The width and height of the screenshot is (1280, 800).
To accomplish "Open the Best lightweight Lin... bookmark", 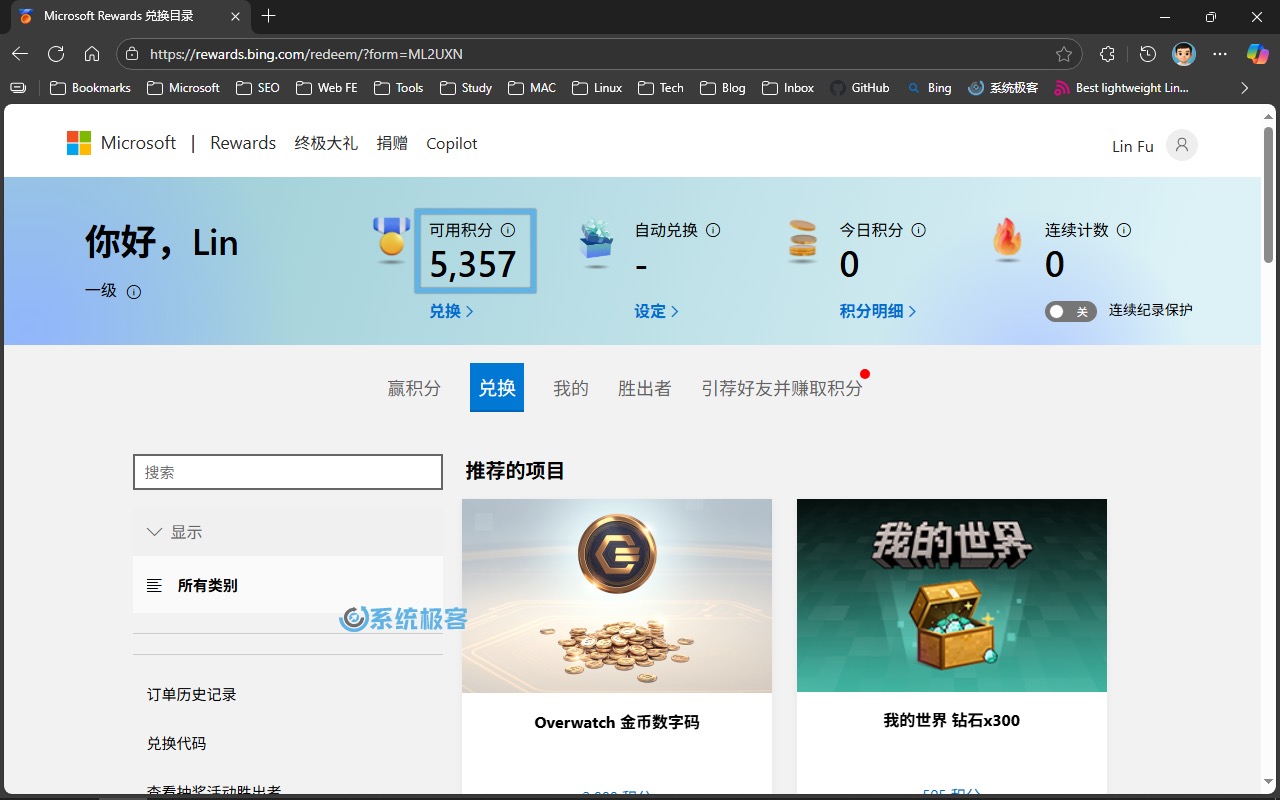I will coord(1121,88).
